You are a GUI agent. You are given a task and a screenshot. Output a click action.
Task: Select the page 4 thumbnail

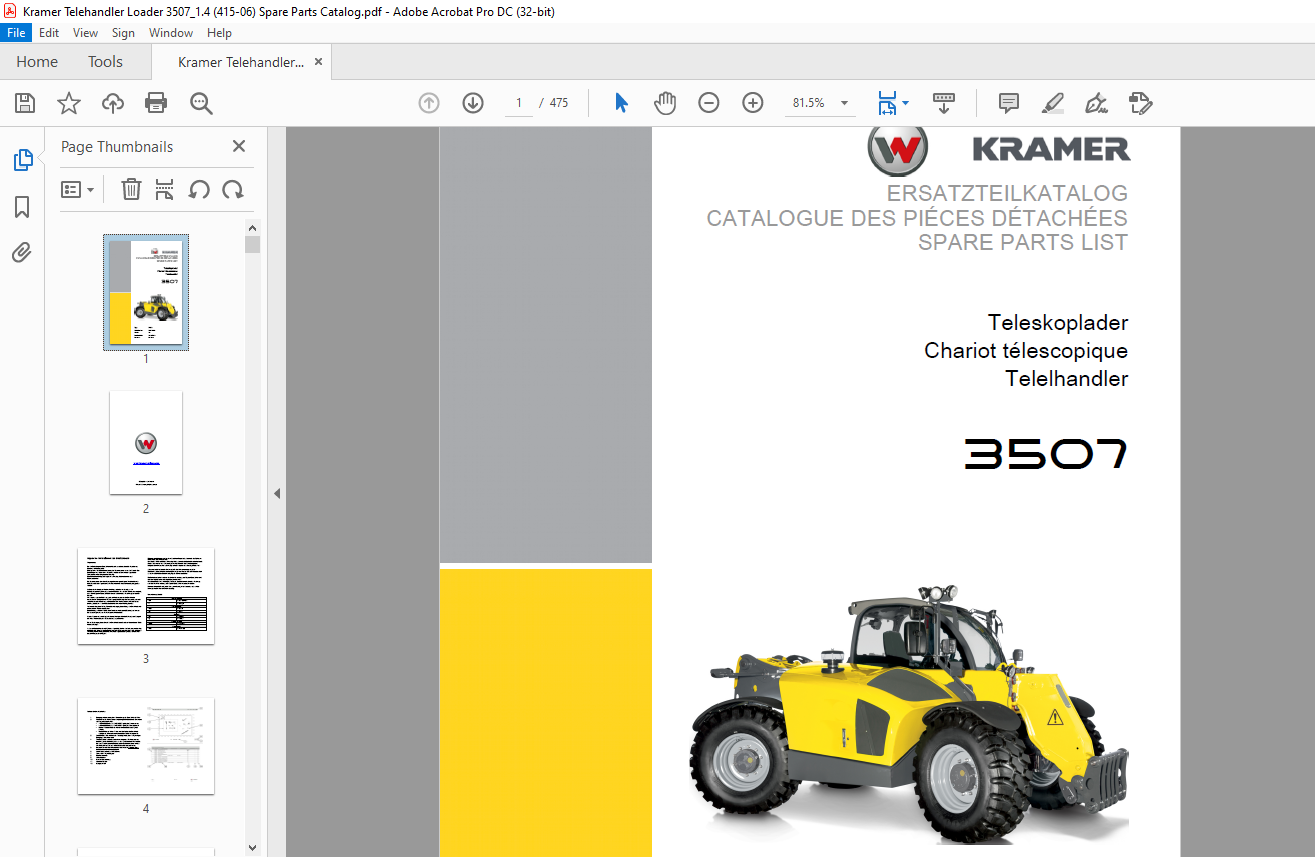coord(146,746)
